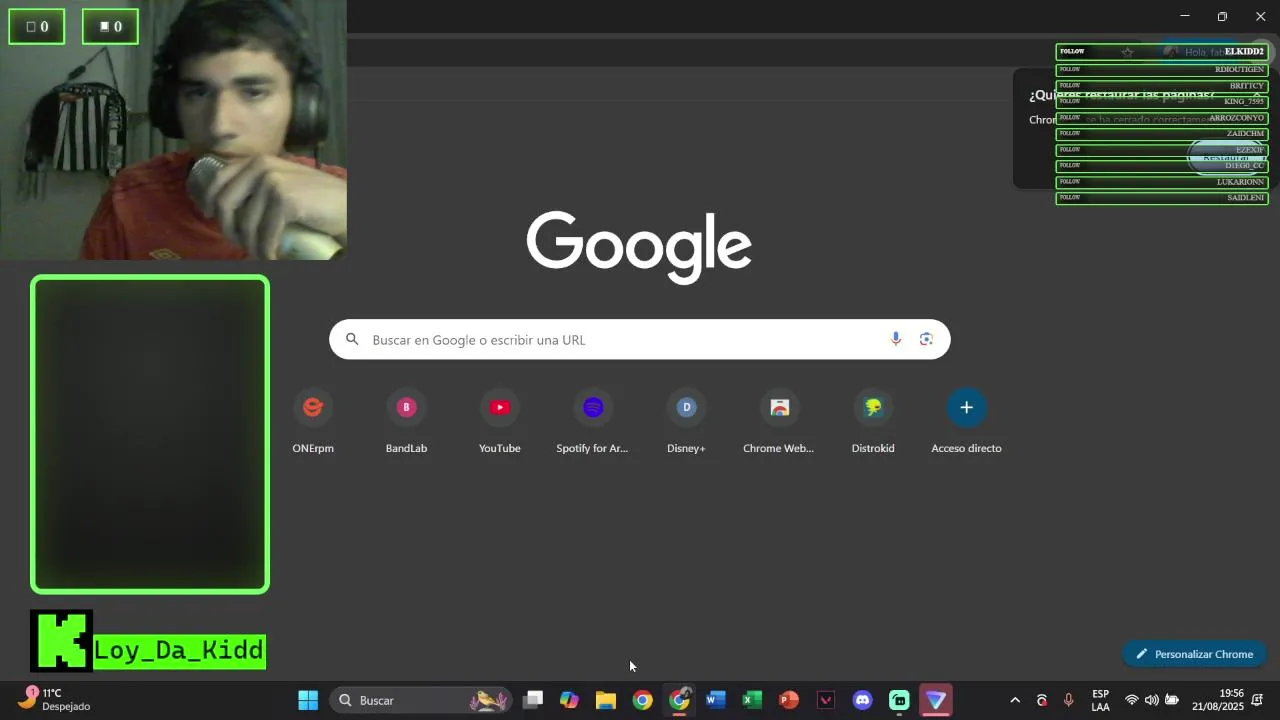
Task: Open the Chrome Web Store shortcut
Action: (779, 422)
